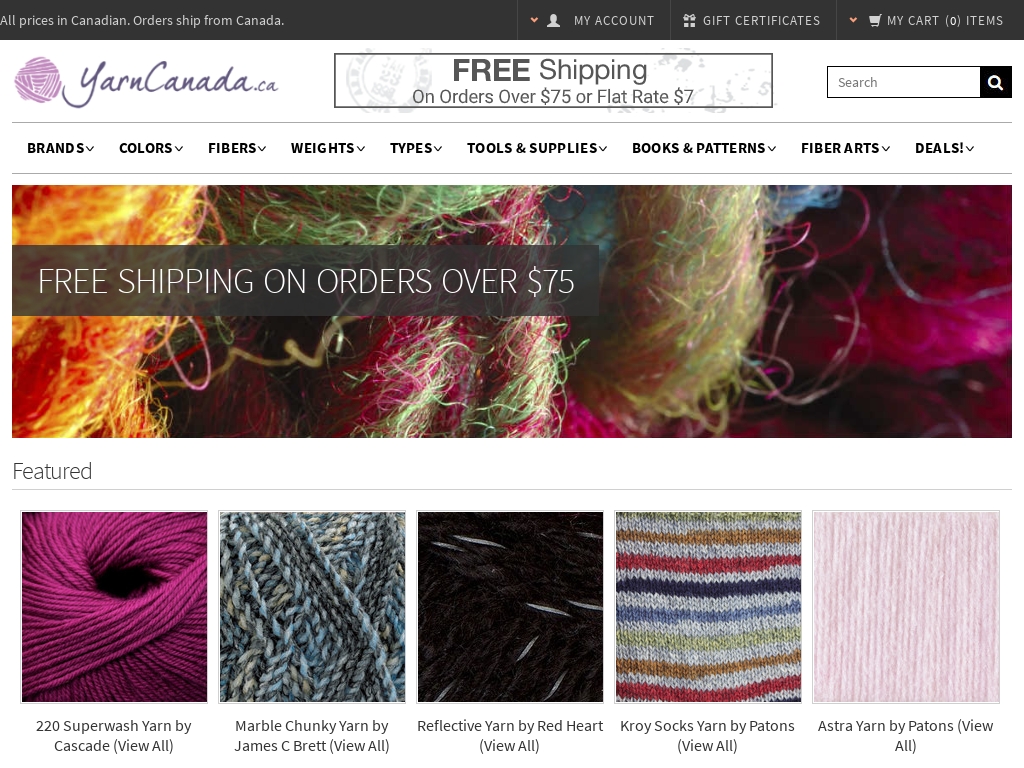Open the Brands dropdown menu
This screenshot has height=768, width=1024.
[x=61, y=148]
